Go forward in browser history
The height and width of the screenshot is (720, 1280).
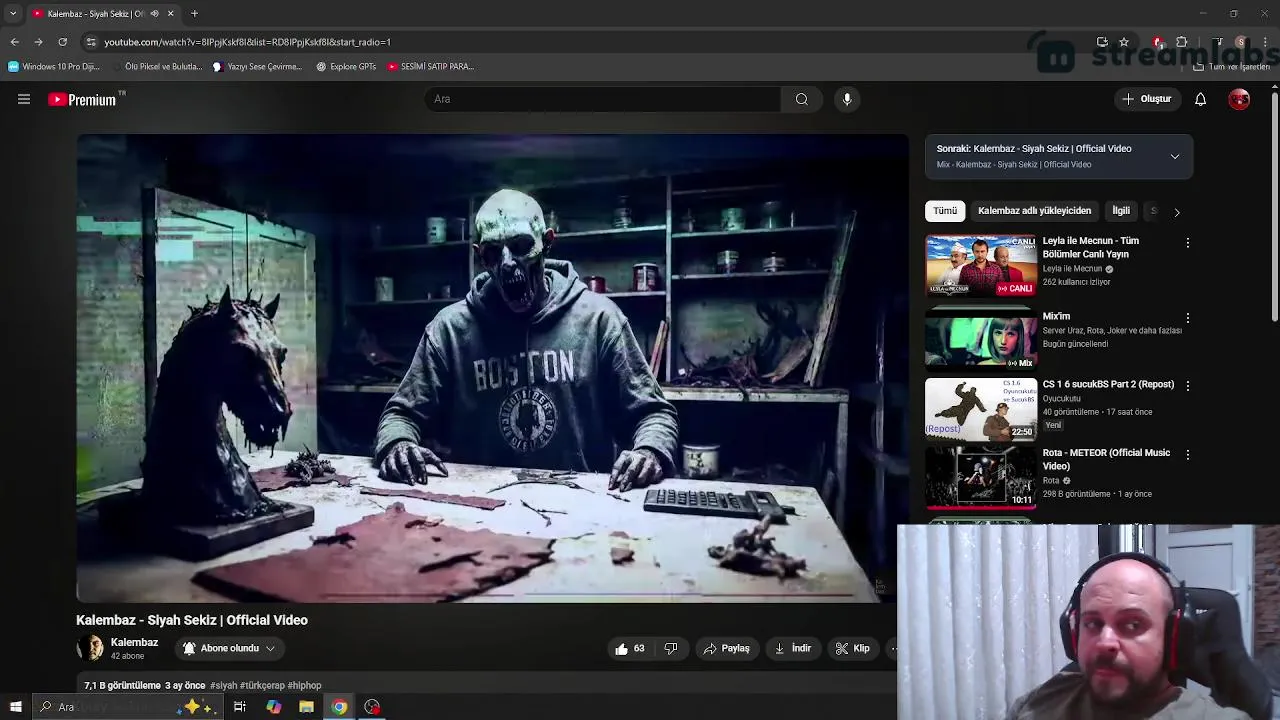[38, 42]
